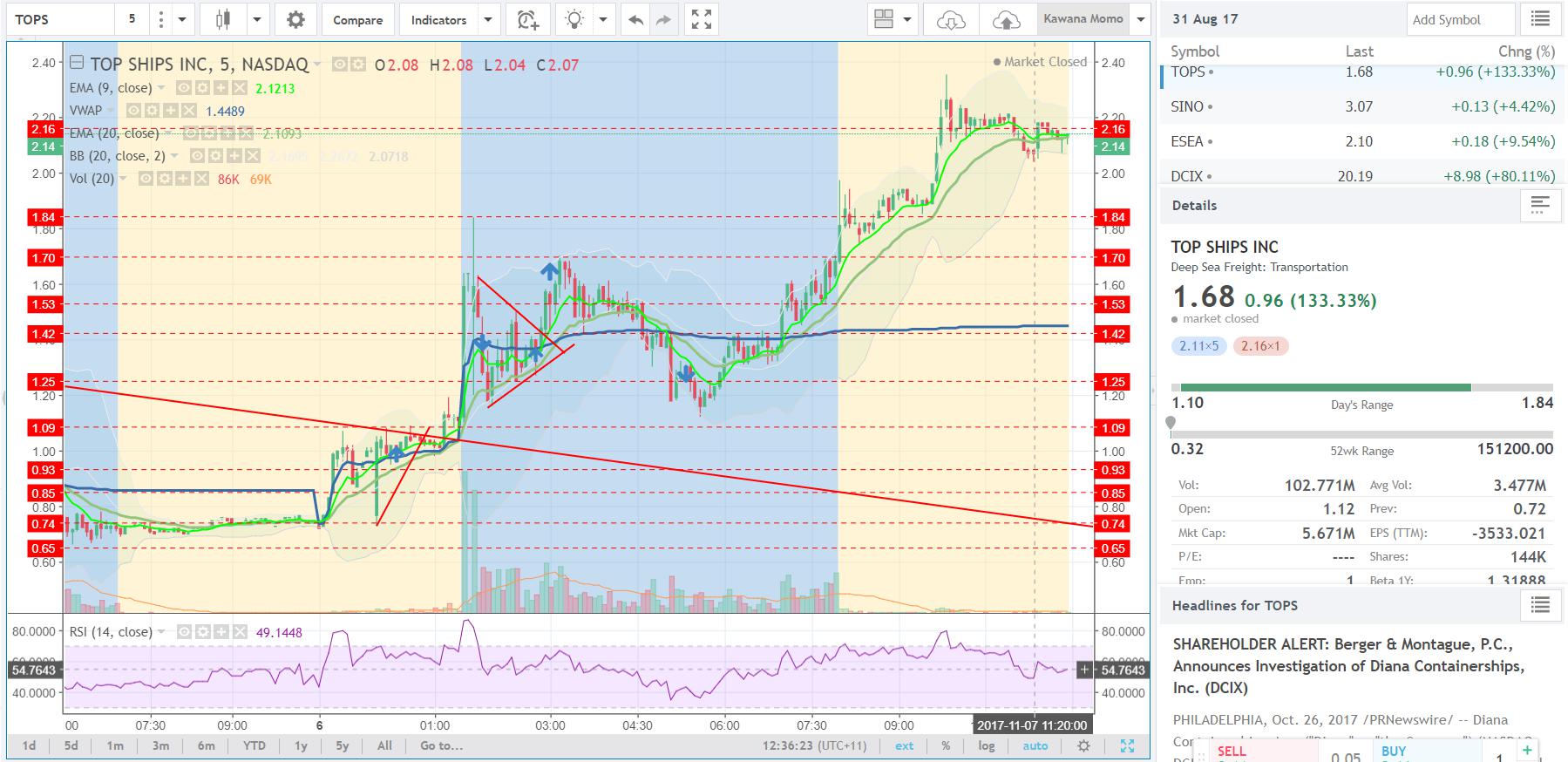Open the TOP SHIPS INC series settings gear
1568x762 pixels.
(358, 64)
